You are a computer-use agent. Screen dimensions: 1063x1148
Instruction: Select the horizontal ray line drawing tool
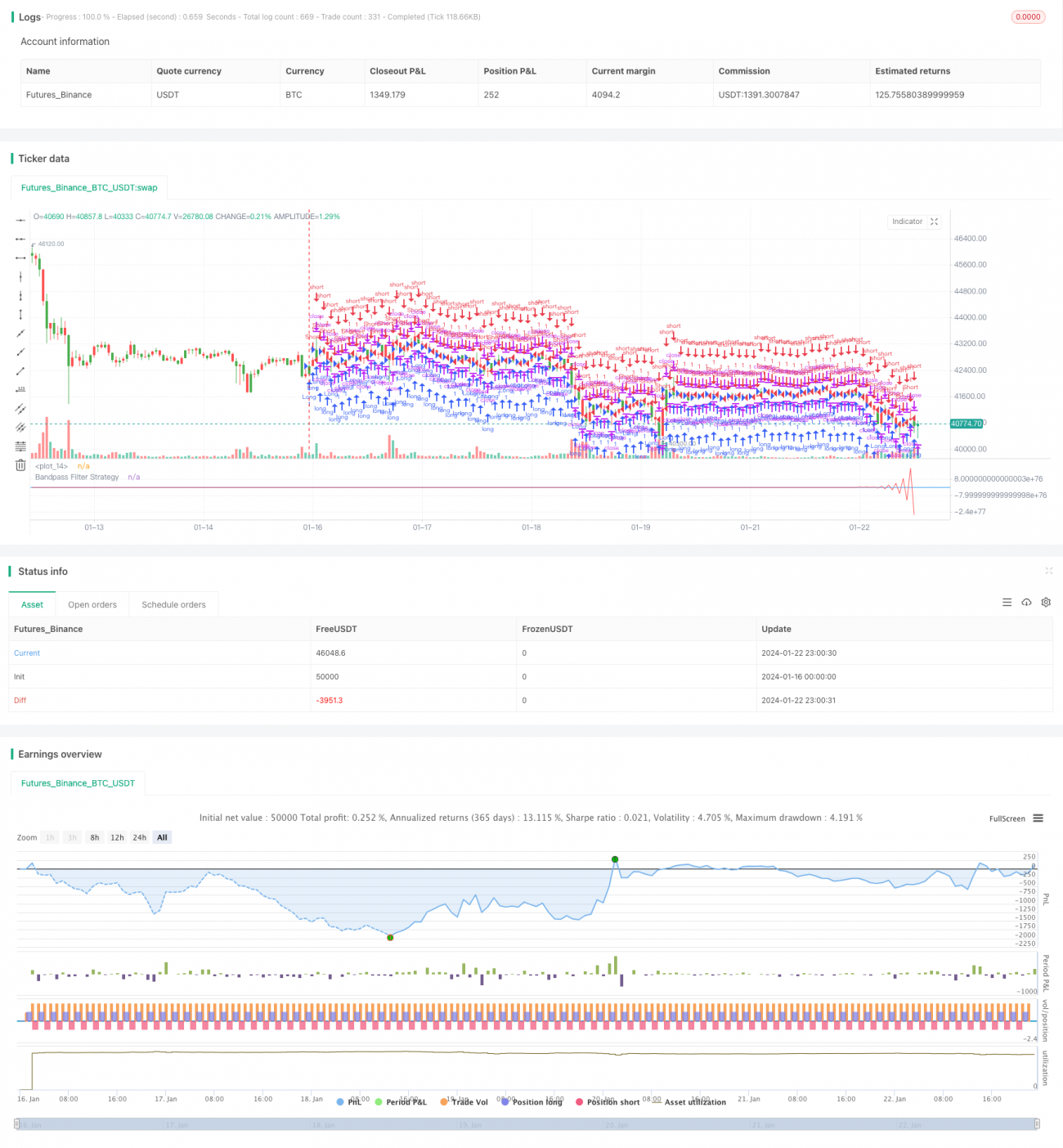(20, 239)
